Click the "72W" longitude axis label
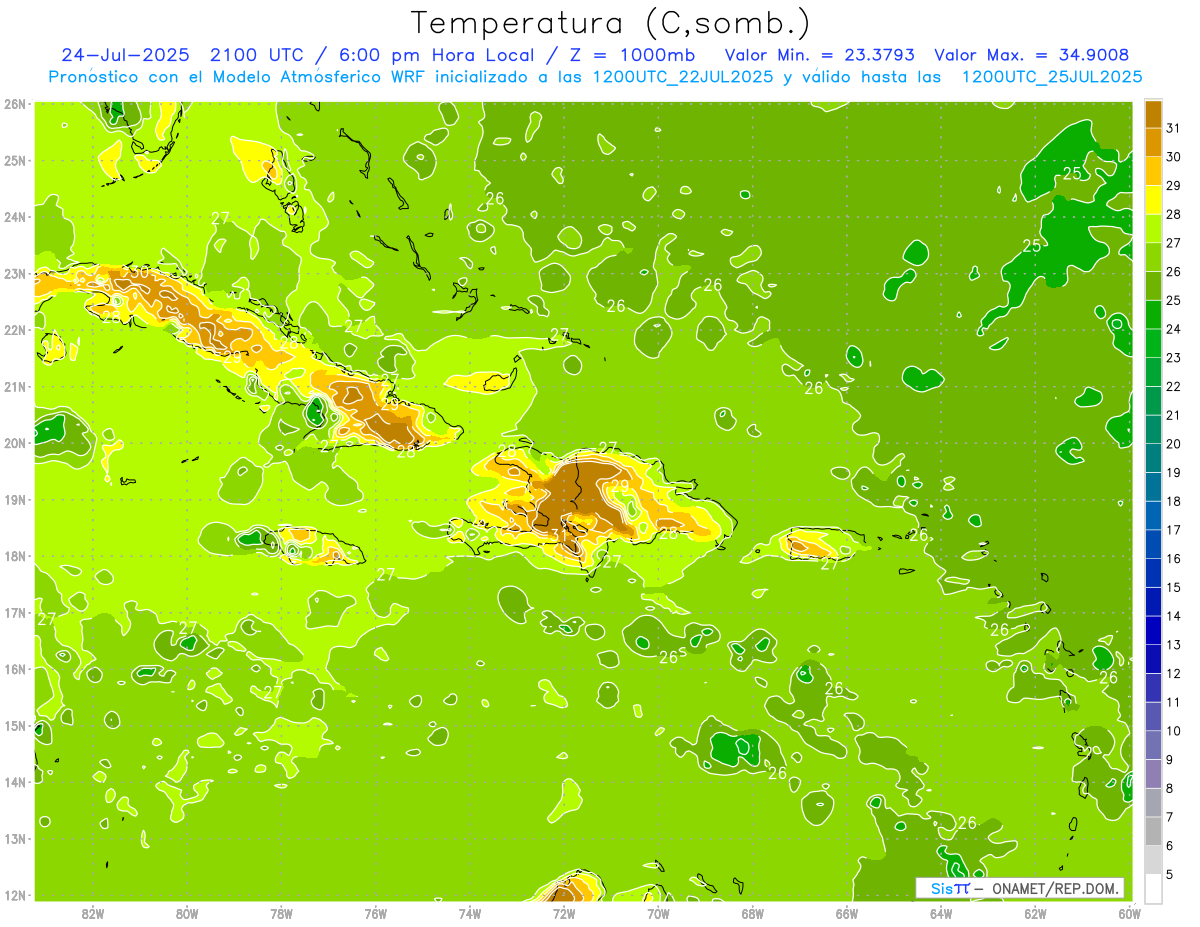Image resolution: width=1200 pixels, height=927 pixels. pos(564,913)
